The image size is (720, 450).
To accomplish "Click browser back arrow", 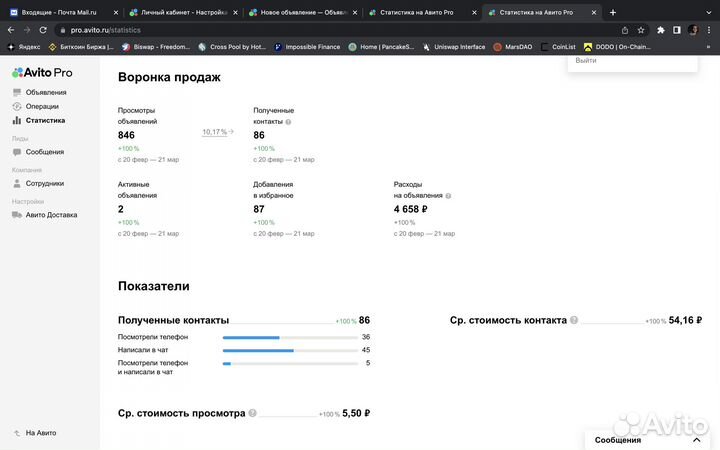I will [11, 30].
